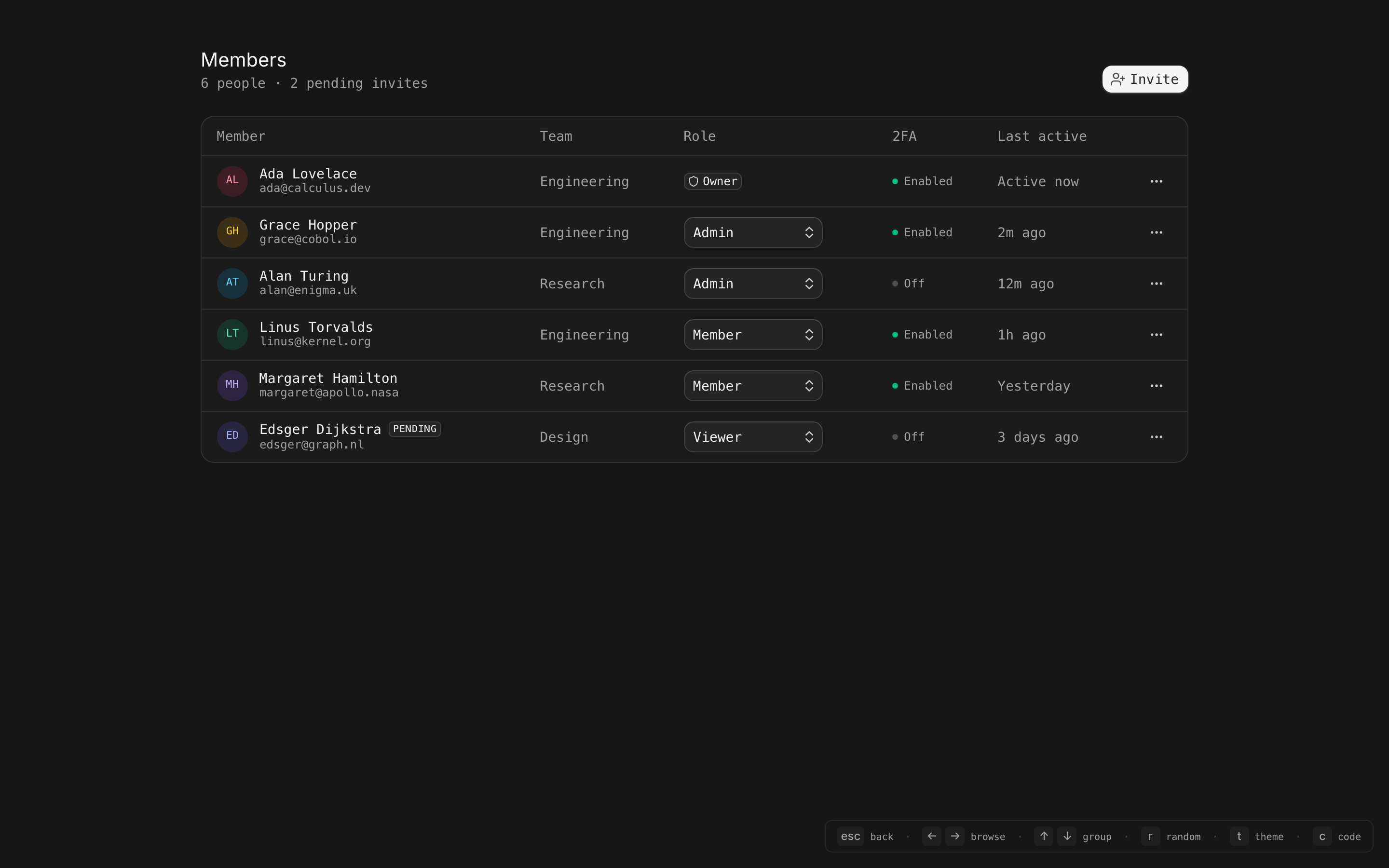Open Grace Hopper's Admin role dropdown
Viewport: 1389px width, 868px height.
click(x=752, y=232)
